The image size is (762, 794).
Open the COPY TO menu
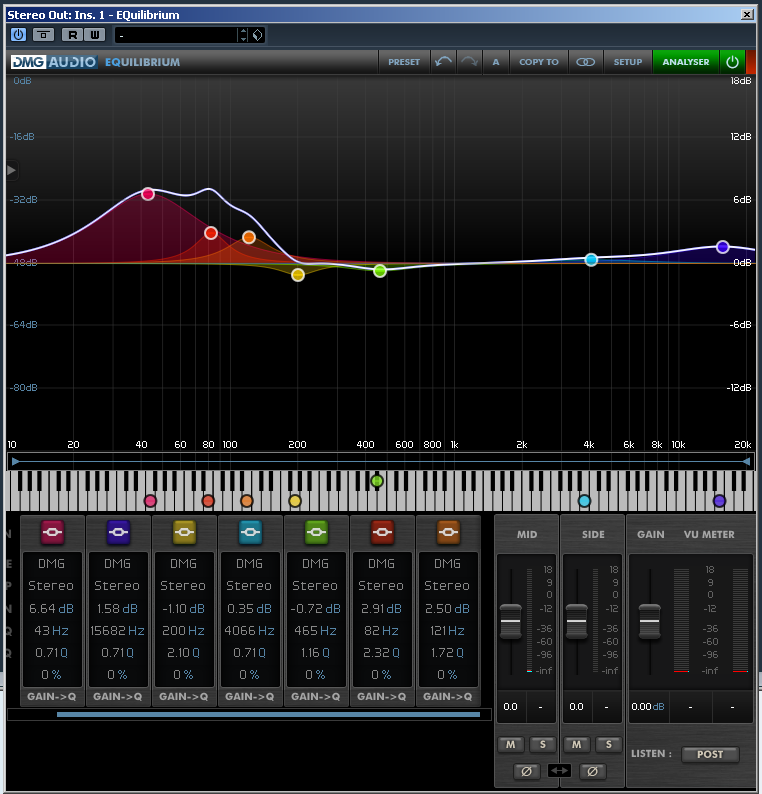coord(539,62)
